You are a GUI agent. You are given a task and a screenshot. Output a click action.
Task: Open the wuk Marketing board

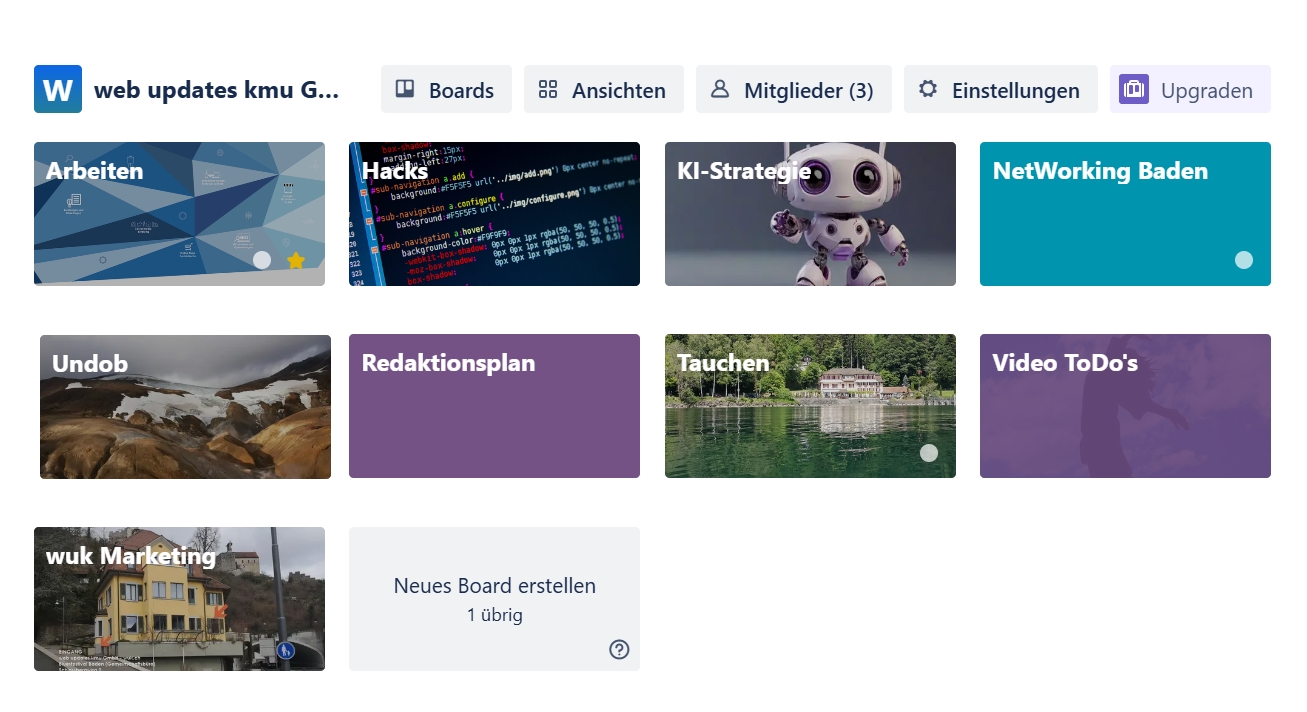179,599
